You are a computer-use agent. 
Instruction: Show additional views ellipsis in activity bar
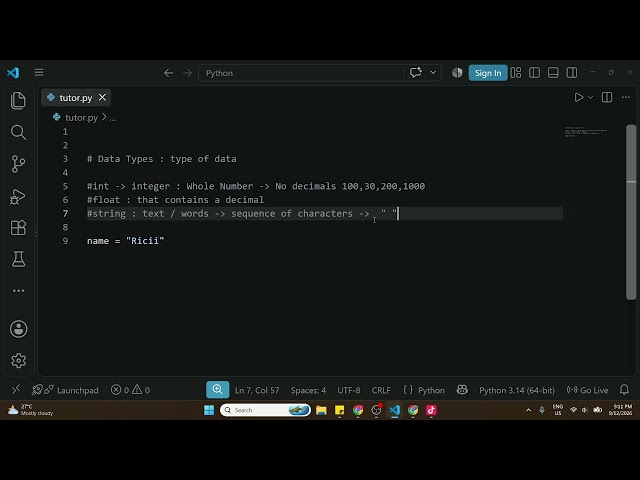(18, 291)
